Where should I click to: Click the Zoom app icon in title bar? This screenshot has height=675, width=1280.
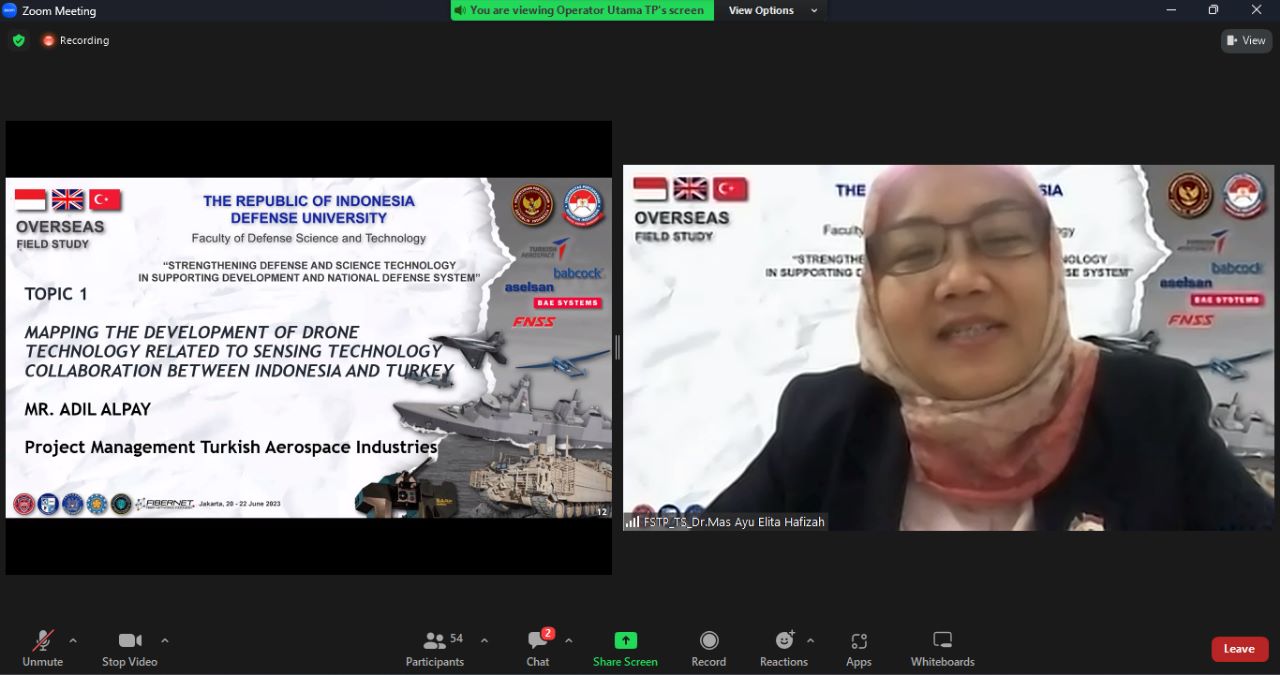click(x=10, y=10)
